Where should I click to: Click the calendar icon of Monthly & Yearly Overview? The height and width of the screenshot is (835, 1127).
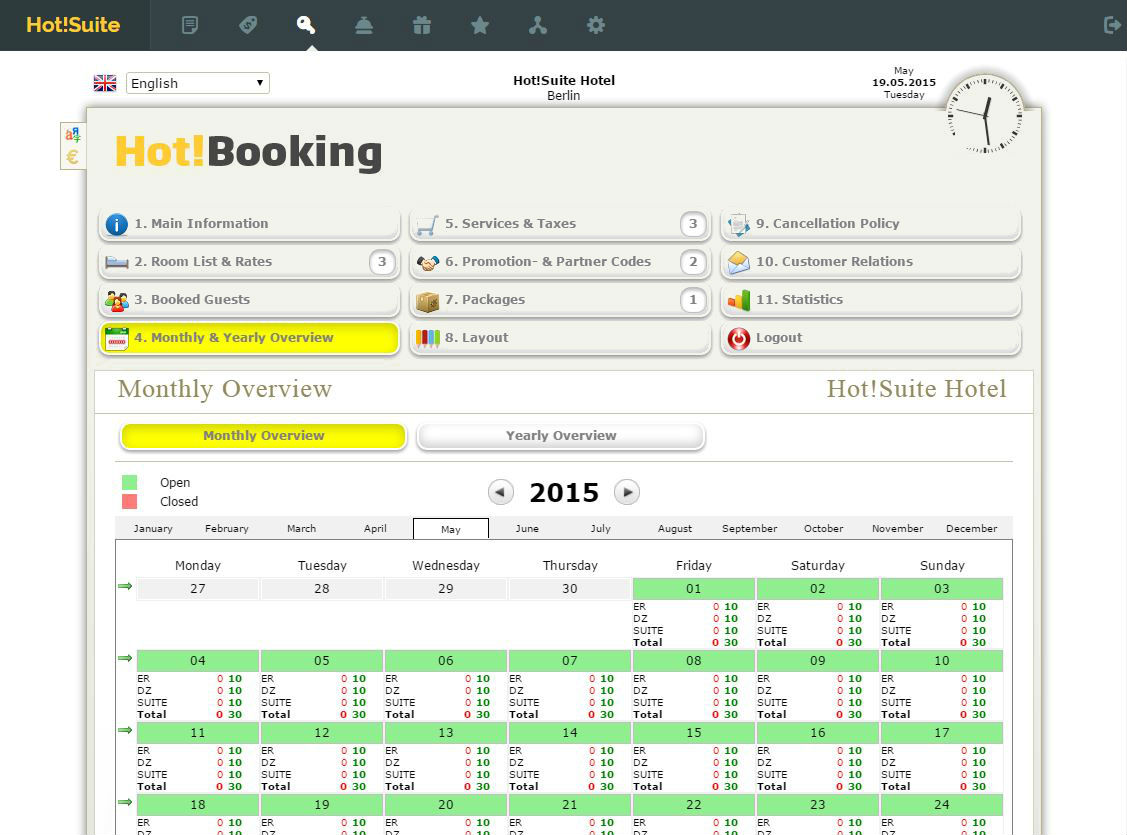tap(116, 338)
